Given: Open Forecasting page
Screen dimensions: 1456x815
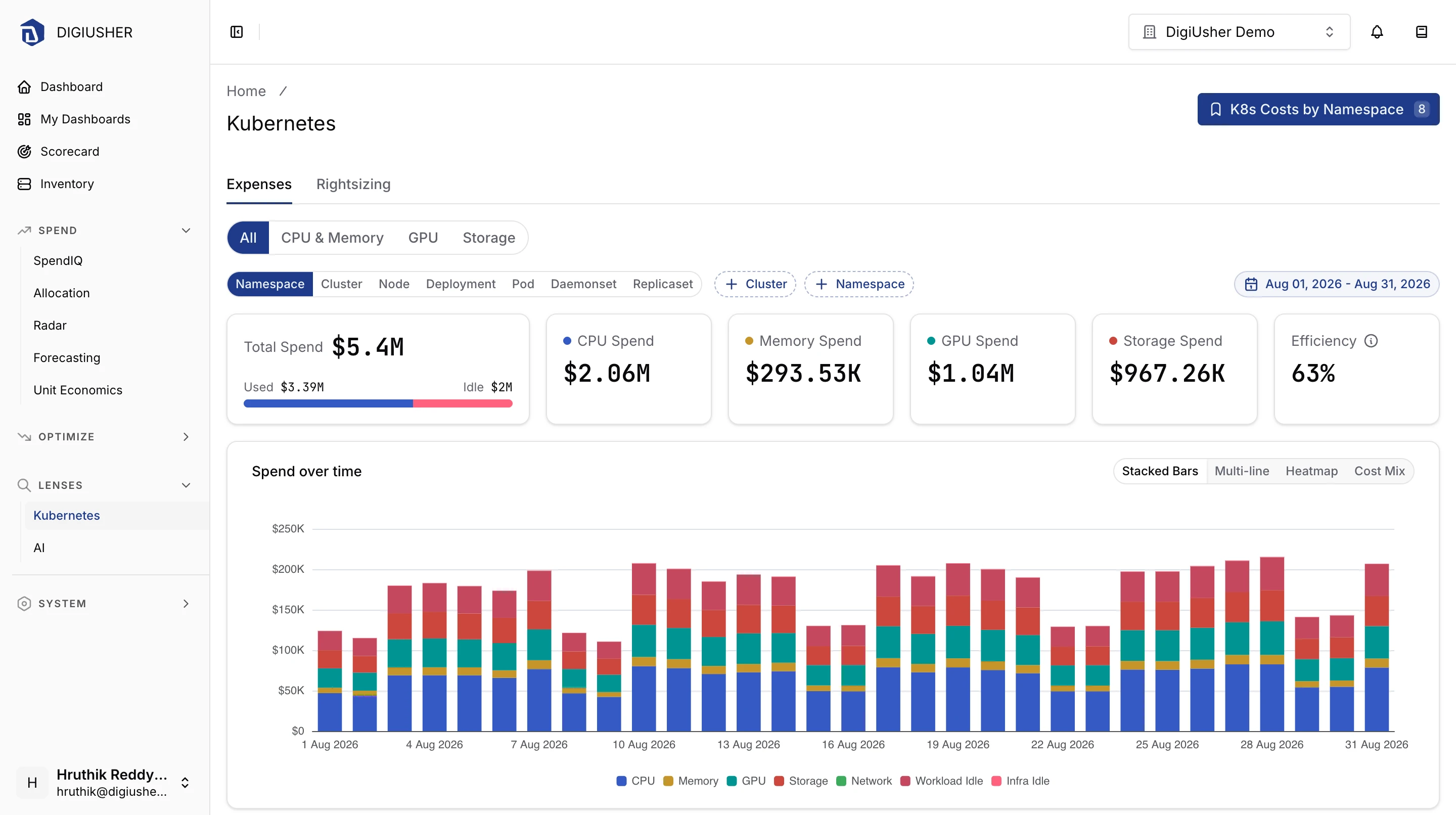Looking at the screenshot, I should [67, 358].
